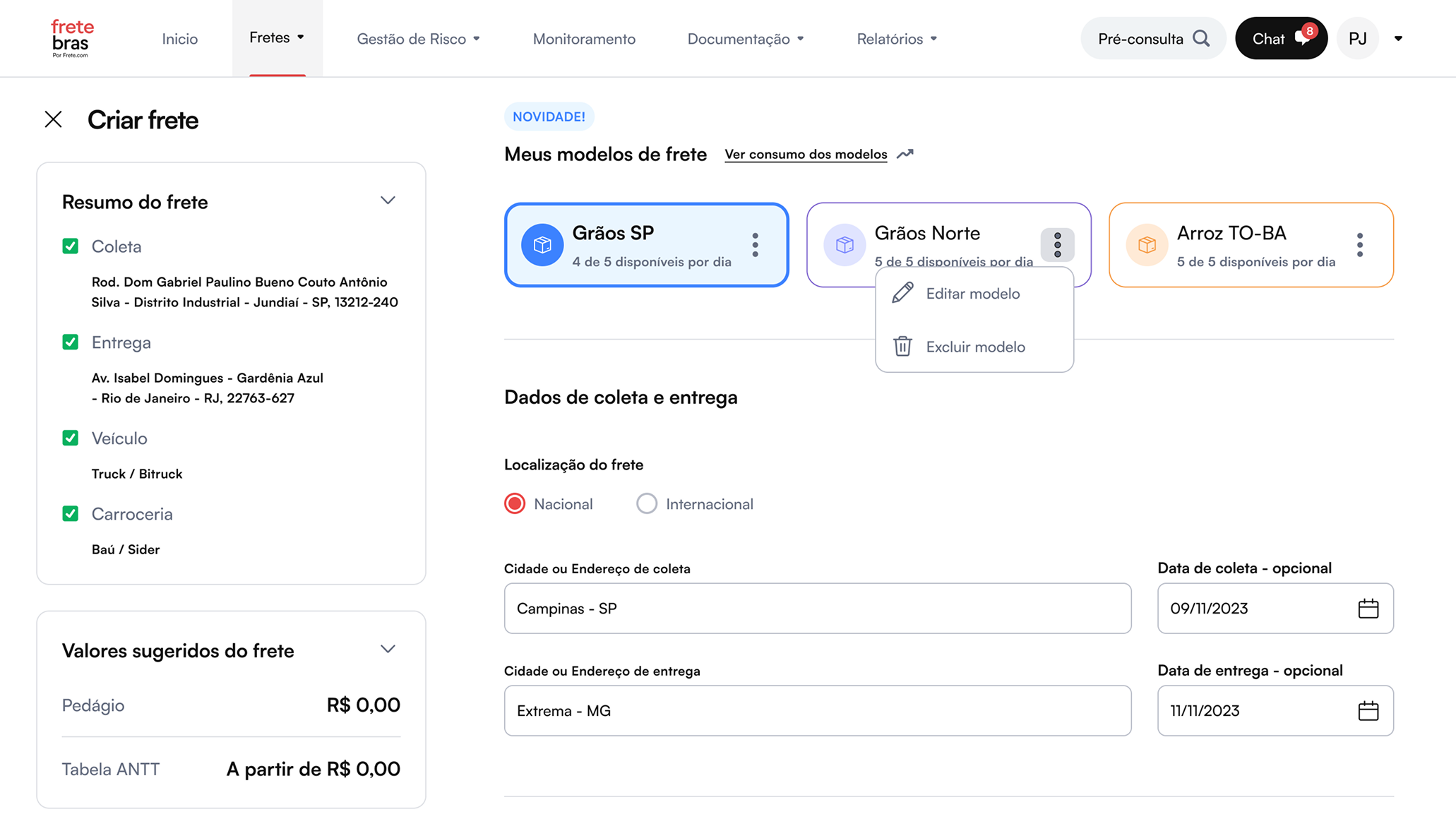
Task: Click the Cidade ou Endereço de coleta field
Action: [x=817, y=608]
